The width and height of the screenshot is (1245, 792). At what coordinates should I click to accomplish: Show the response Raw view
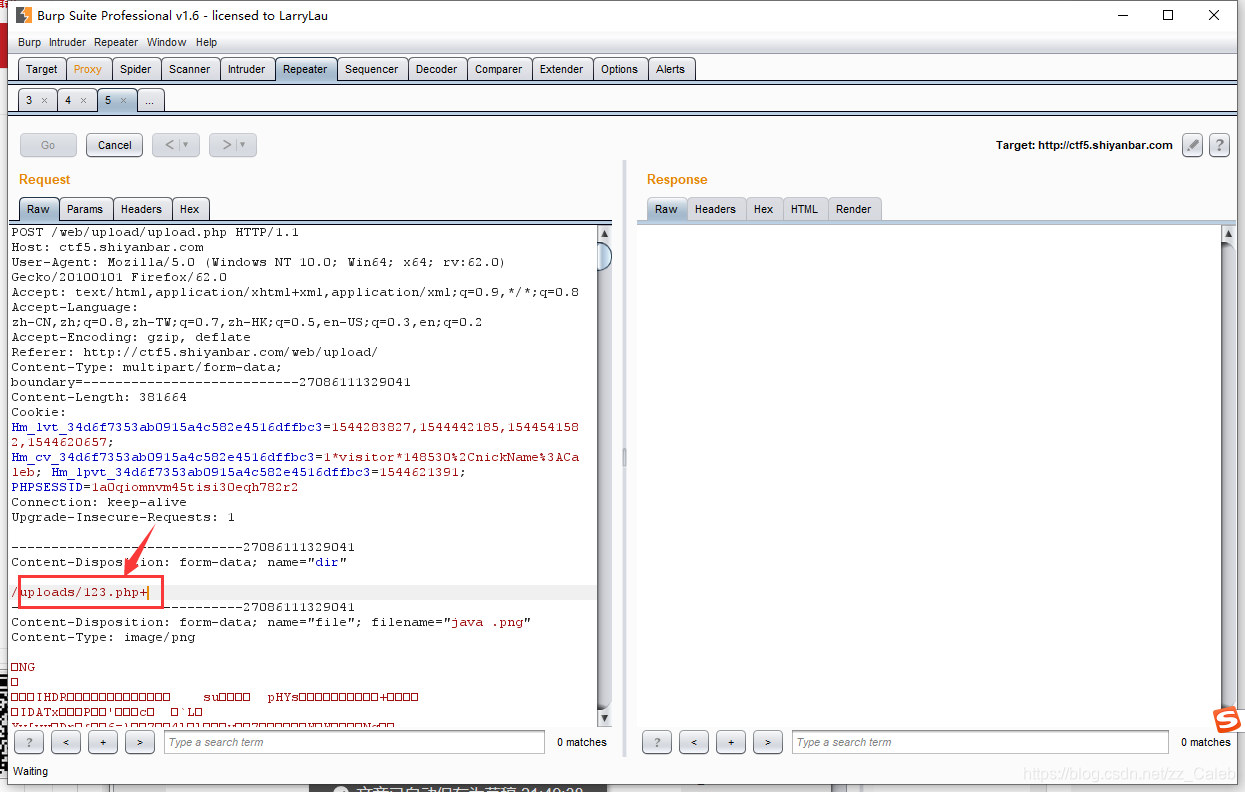pyautogui.click(x=666, y=209)
